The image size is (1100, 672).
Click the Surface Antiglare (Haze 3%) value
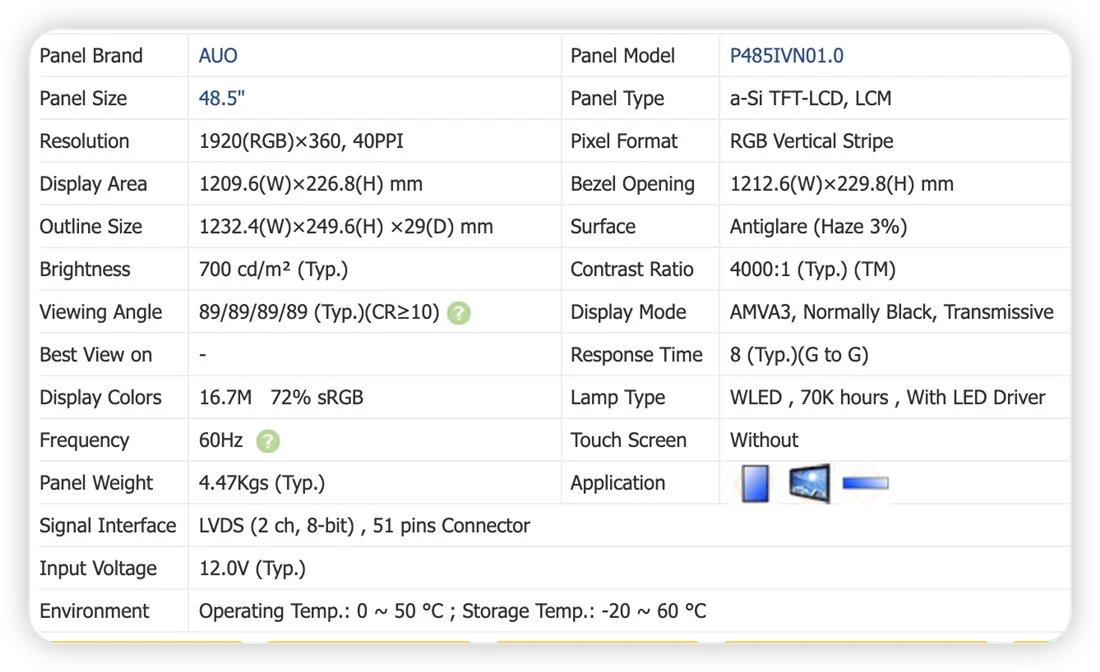click(x=818, y=227)
